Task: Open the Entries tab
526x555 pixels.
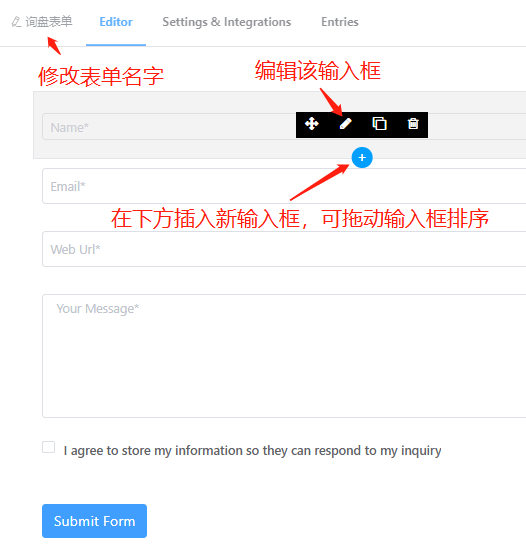Action: (x=340, y=22)
